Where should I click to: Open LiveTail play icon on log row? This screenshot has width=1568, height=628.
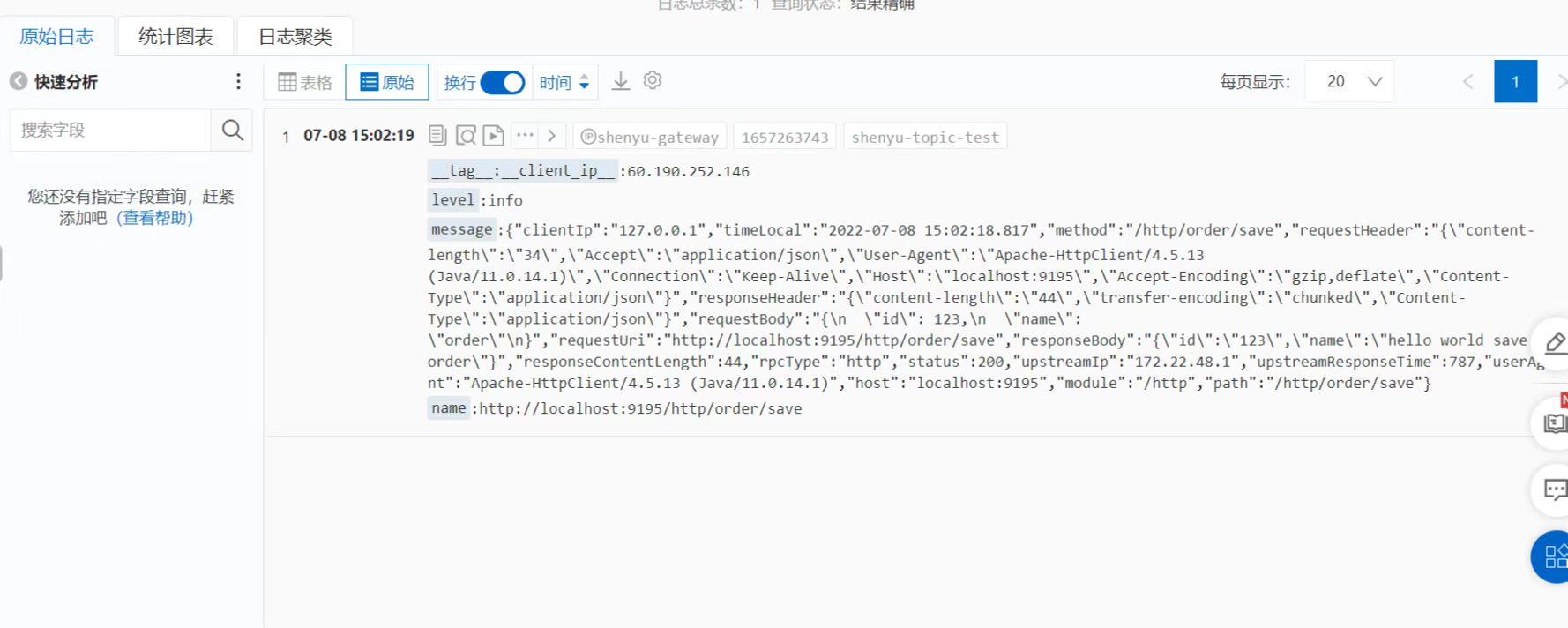494,136
